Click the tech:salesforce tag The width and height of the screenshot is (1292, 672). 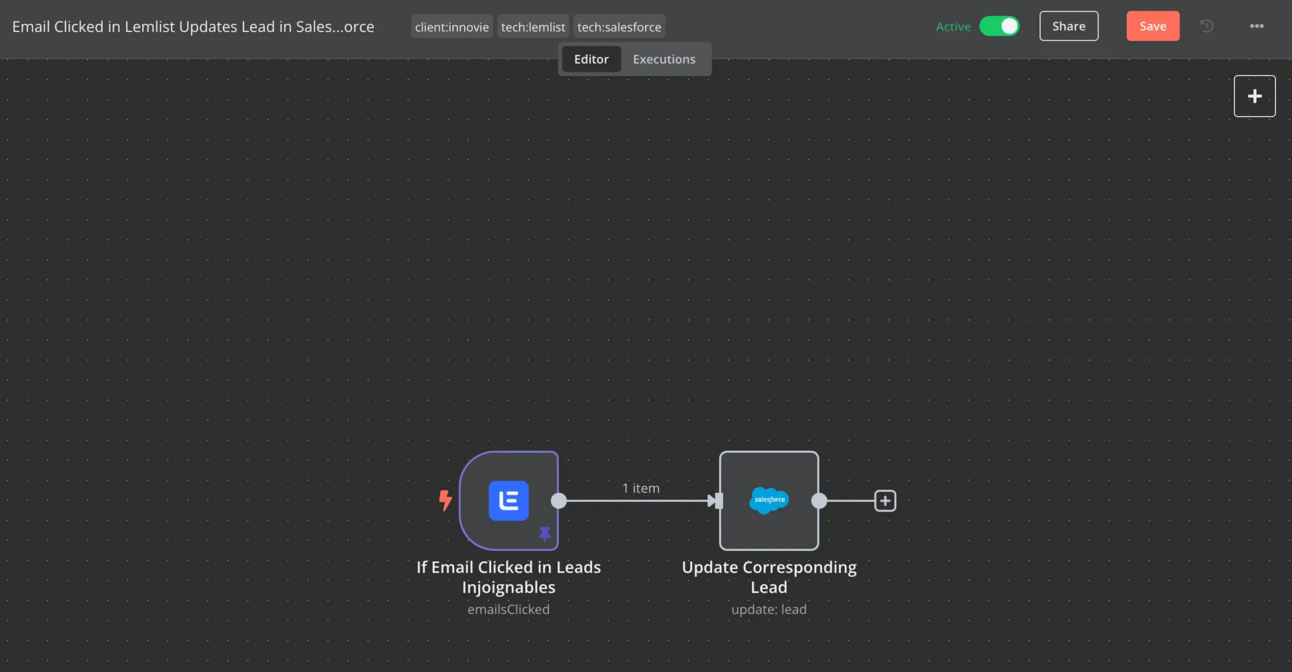coord(619,27)
